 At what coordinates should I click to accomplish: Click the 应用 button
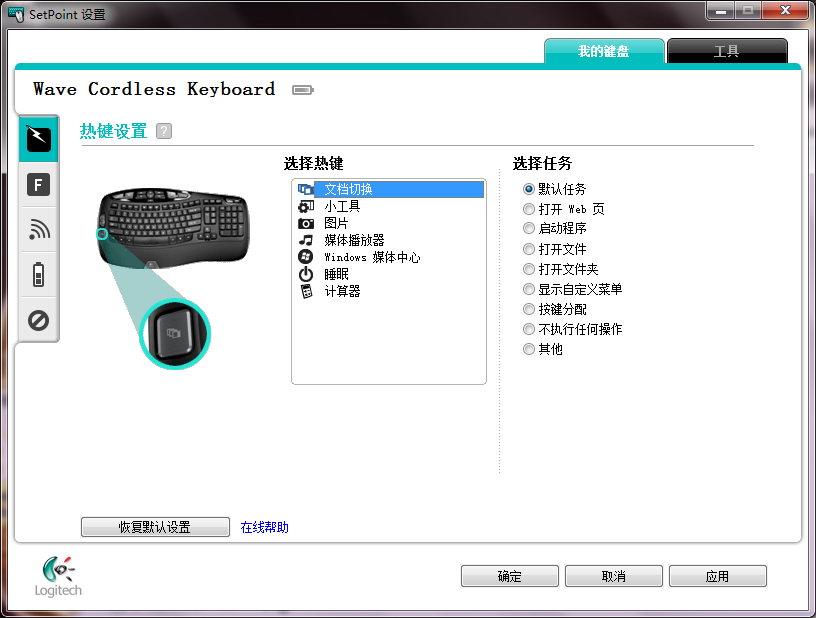pyautogui.click(x=718, y=576)
